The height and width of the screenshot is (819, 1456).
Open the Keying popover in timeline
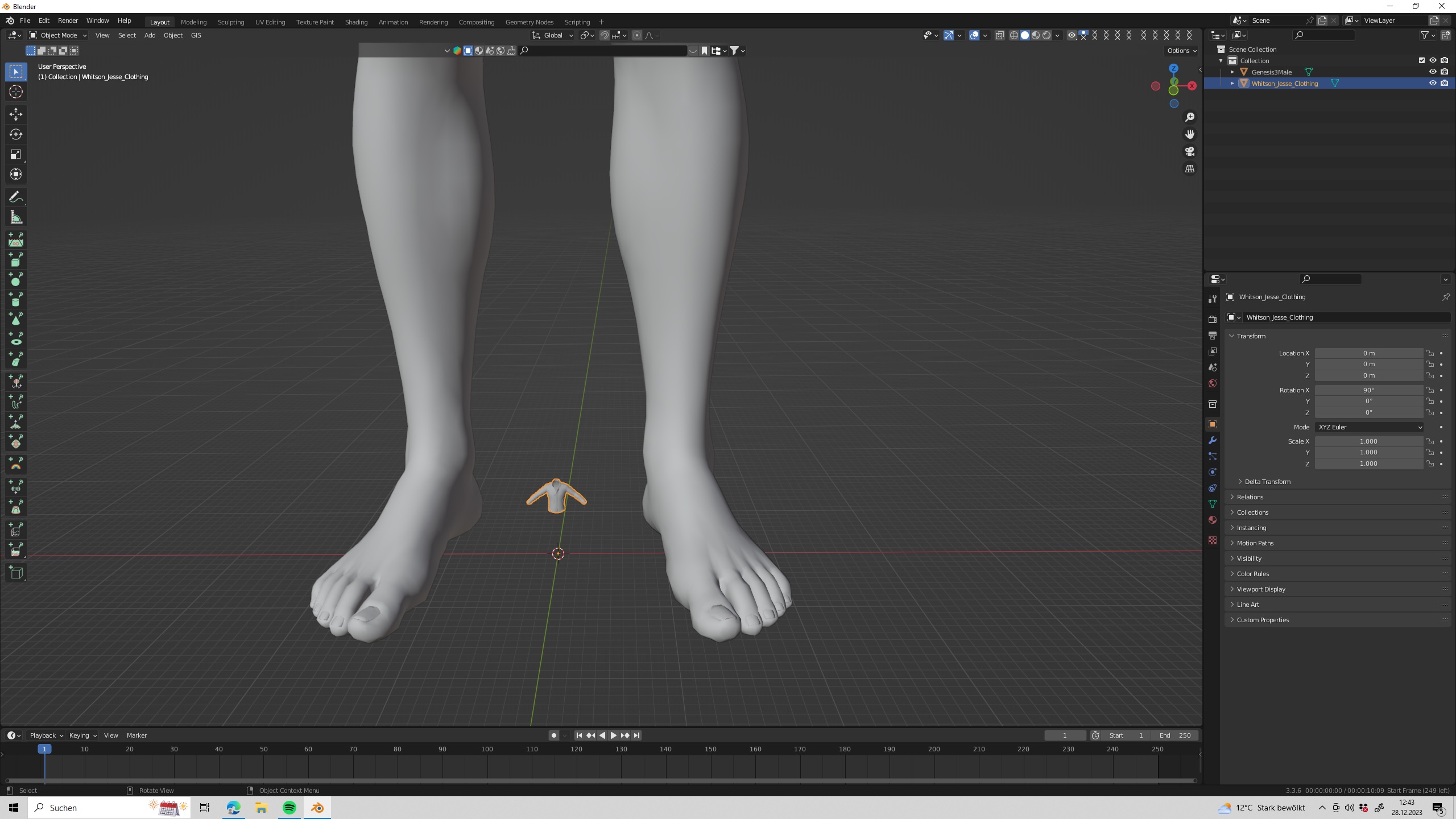[82, 735]
